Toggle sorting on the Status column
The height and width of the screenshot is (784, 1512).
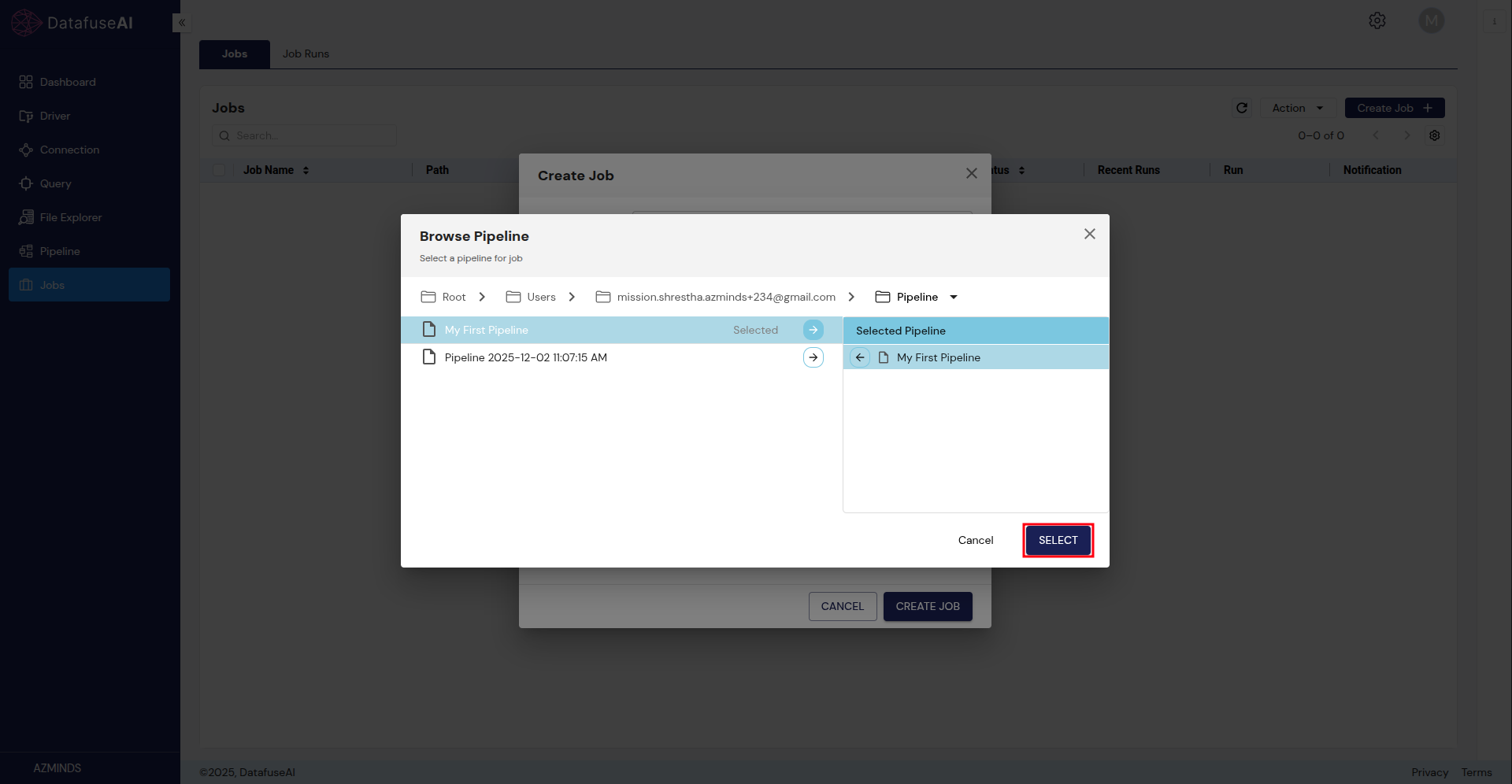1021,170
